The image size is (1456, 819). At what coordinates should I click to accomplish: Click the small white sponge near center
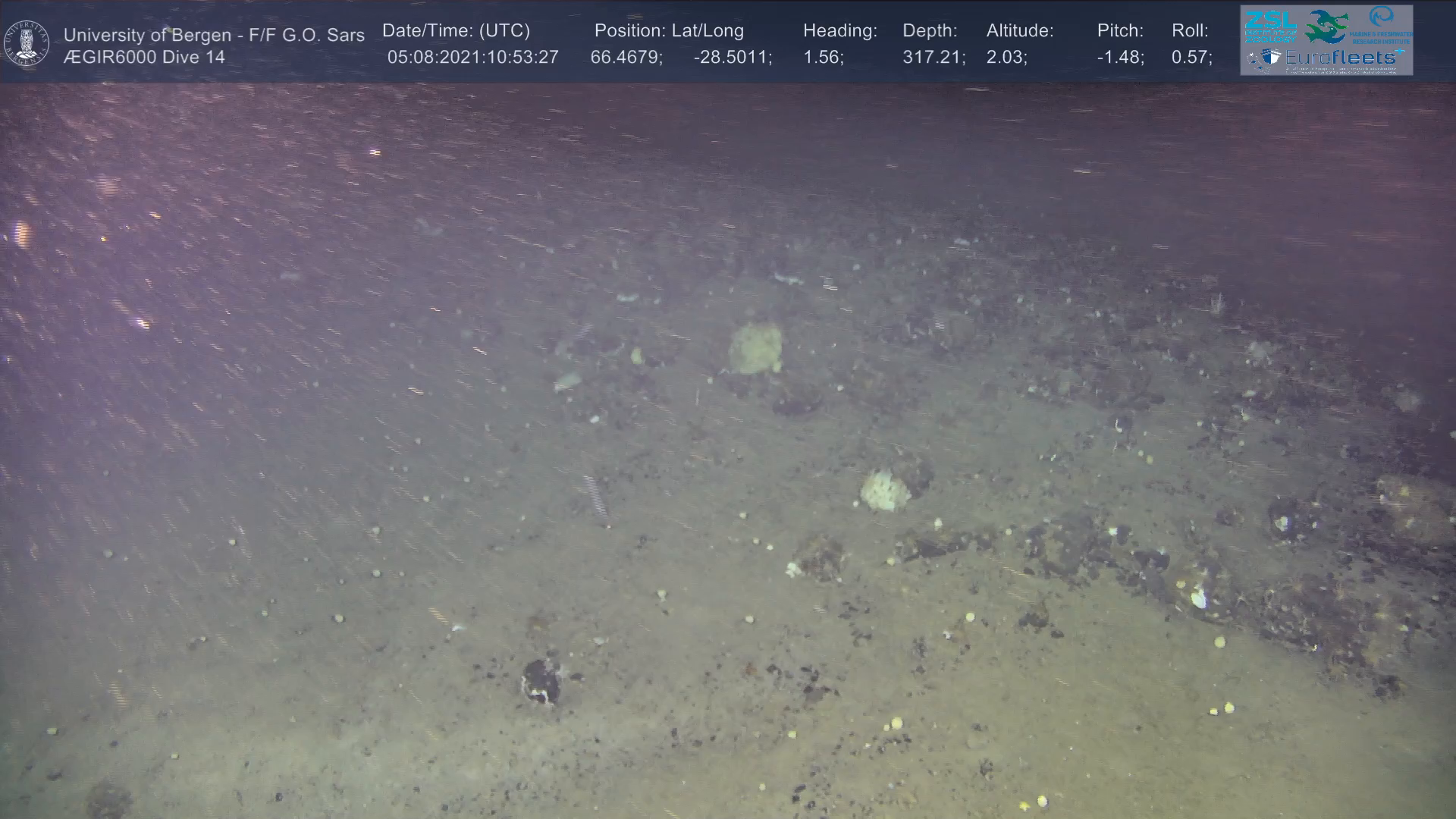[883, 489]
